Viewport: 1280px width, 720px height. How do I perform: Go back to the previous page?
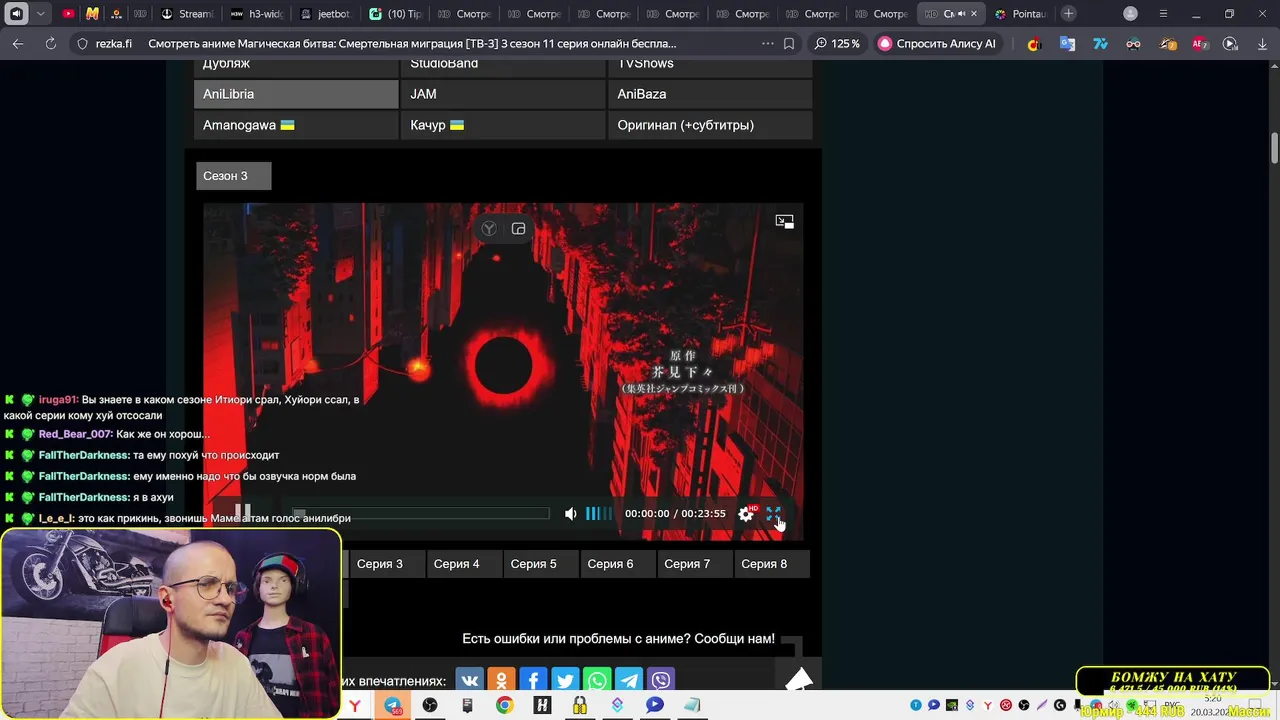pos(18,44)
